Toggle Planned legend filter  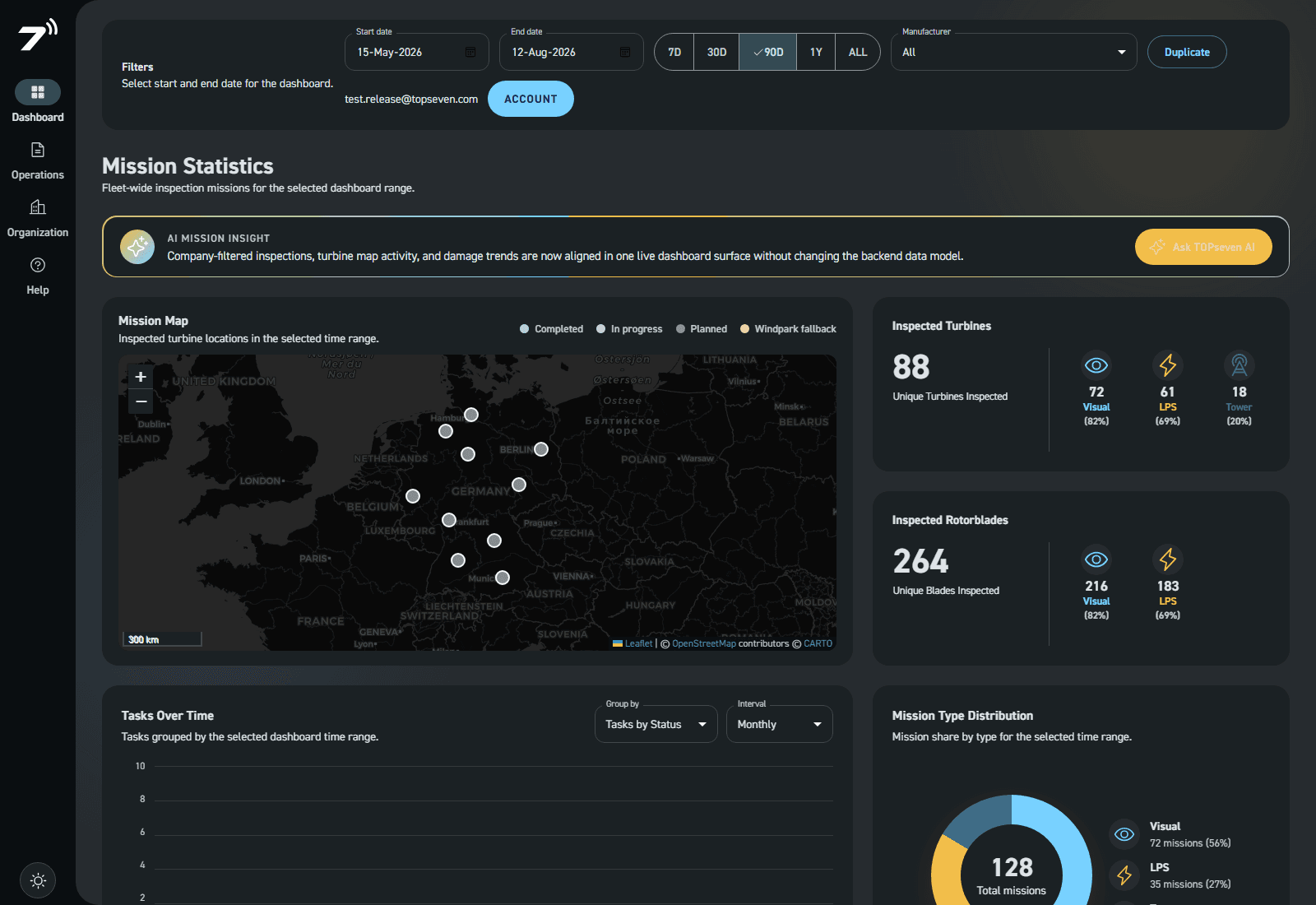coord(702,329)
